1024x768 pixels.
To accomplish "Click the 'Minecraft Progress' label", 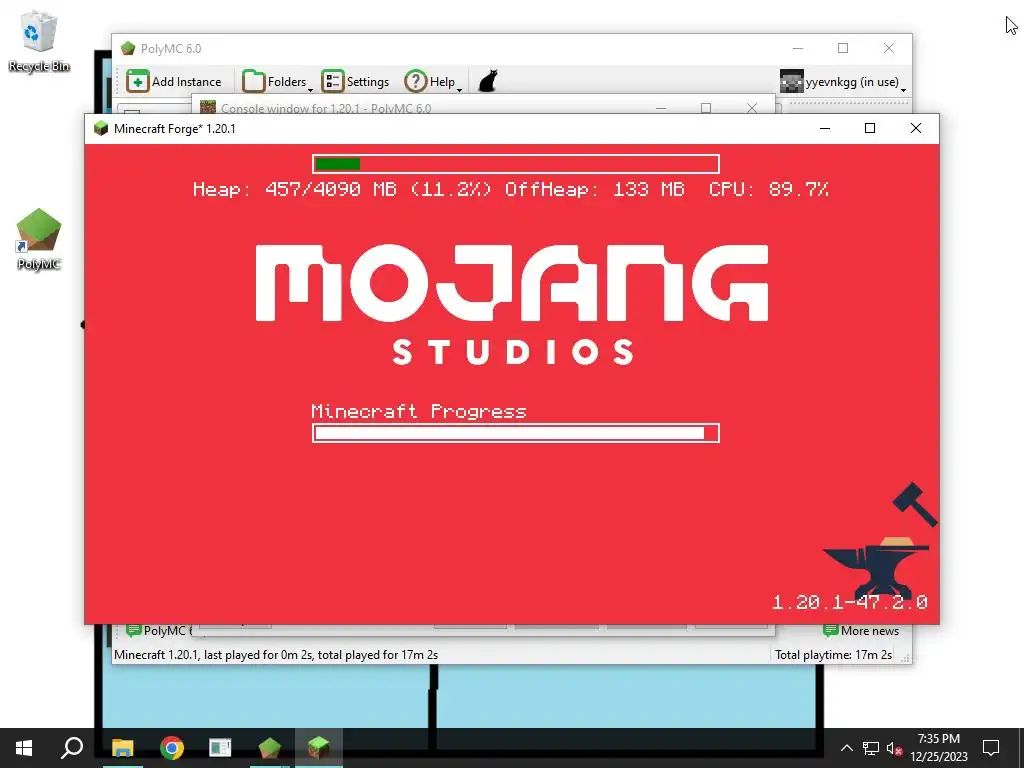I will tap(419, 411).
